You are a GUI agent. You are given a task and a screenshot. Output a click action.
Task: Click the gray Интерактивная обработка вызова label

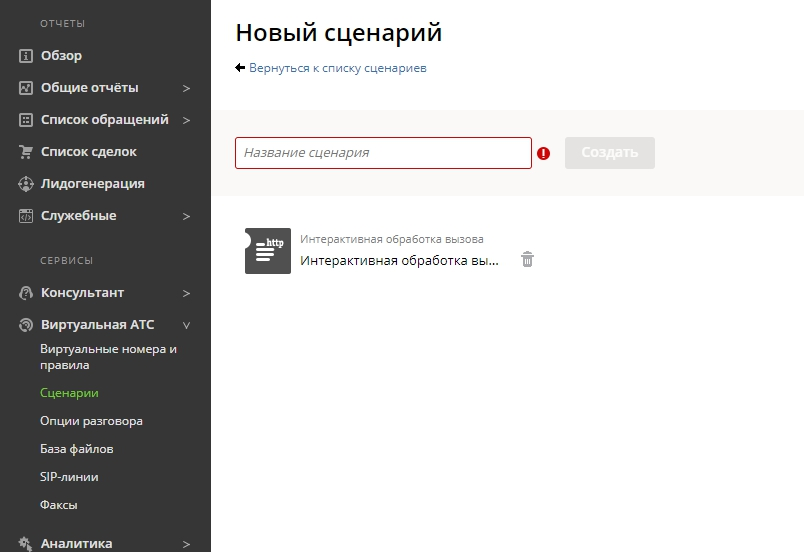(x=392, y=239)
